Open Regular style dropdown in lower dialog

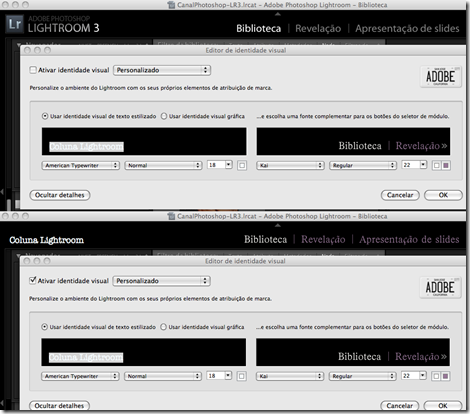(x=362, y=376)
